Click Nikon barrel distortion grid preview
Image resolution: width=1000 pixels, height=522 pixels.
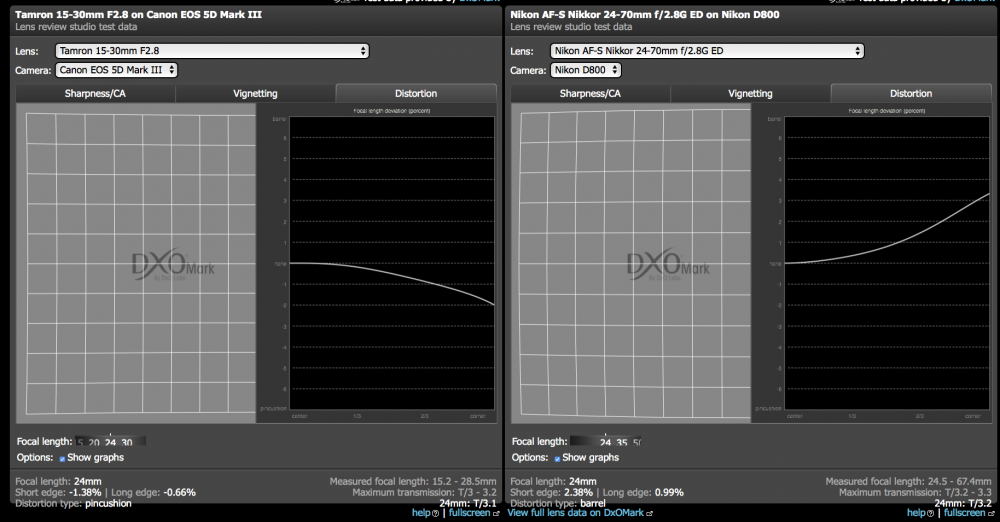tap(631, 264)
